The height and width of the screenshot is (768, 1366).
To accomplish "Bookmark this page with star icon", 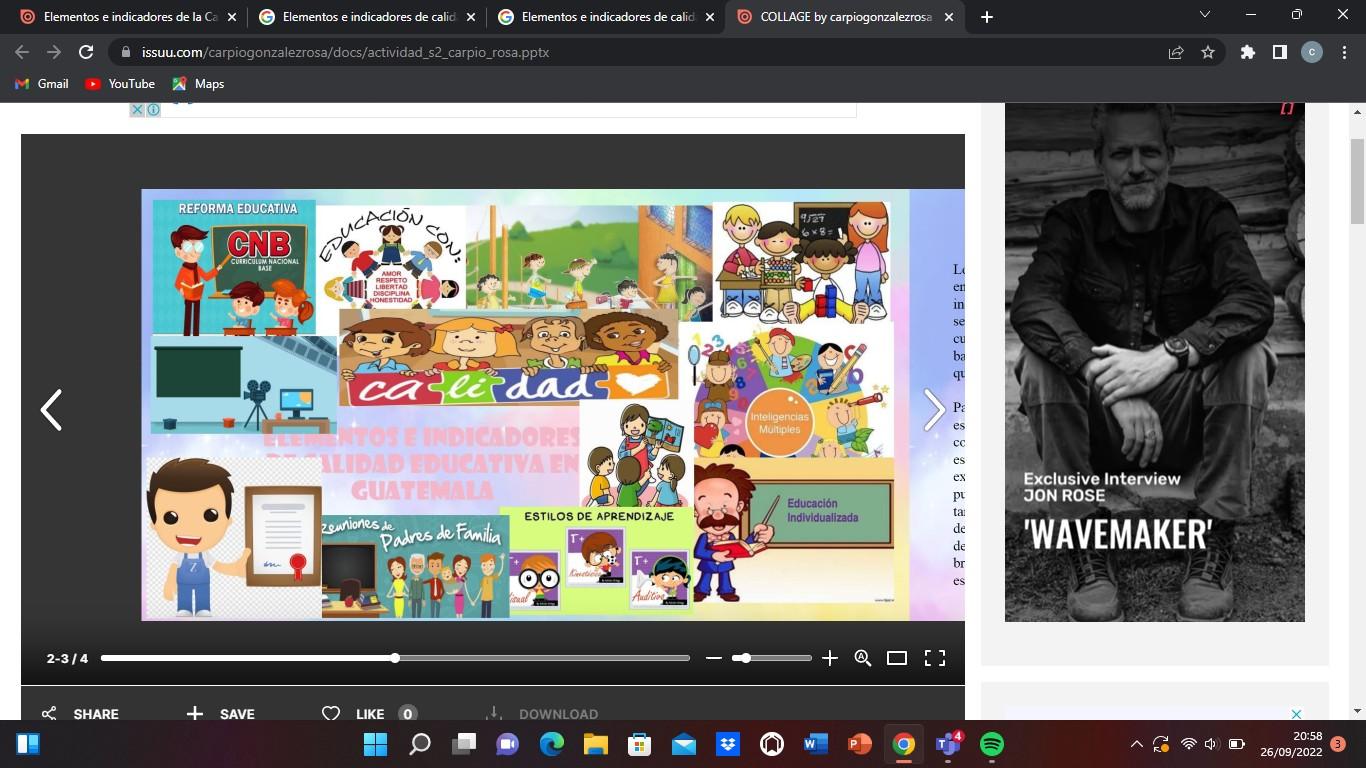I will [x=1207, y=53].
